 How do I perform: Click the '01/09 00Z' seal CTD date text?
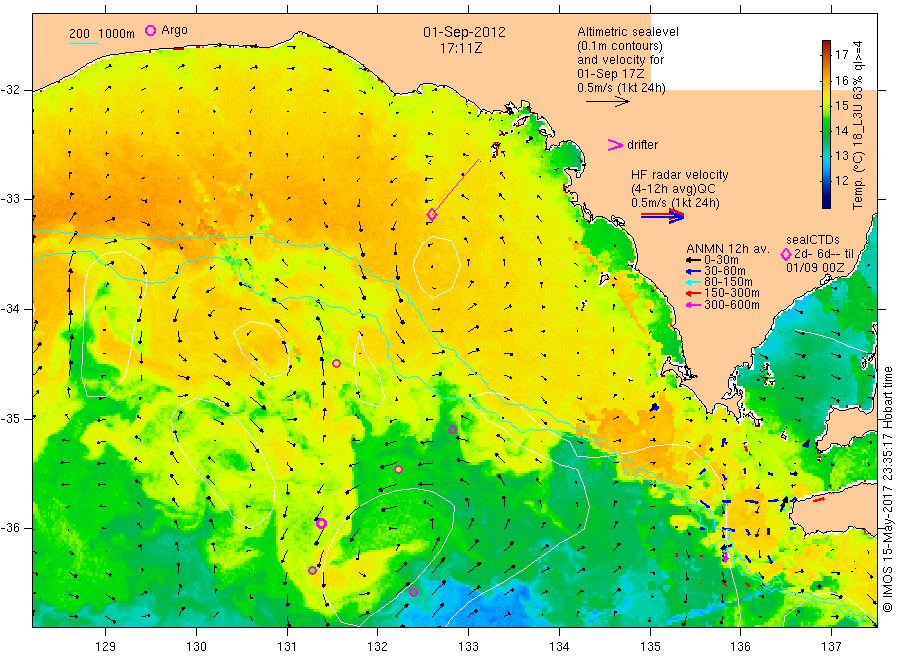click(815, 268)
